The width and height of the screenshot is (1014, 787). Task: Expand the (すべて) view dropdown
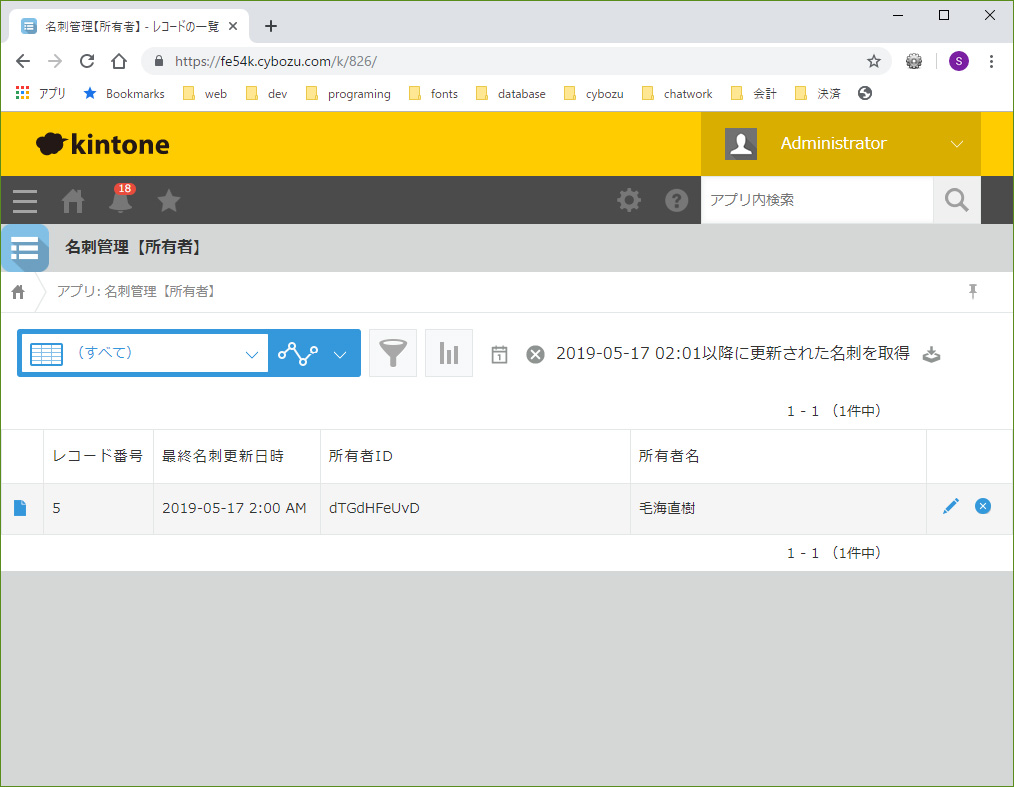(251, 354)
